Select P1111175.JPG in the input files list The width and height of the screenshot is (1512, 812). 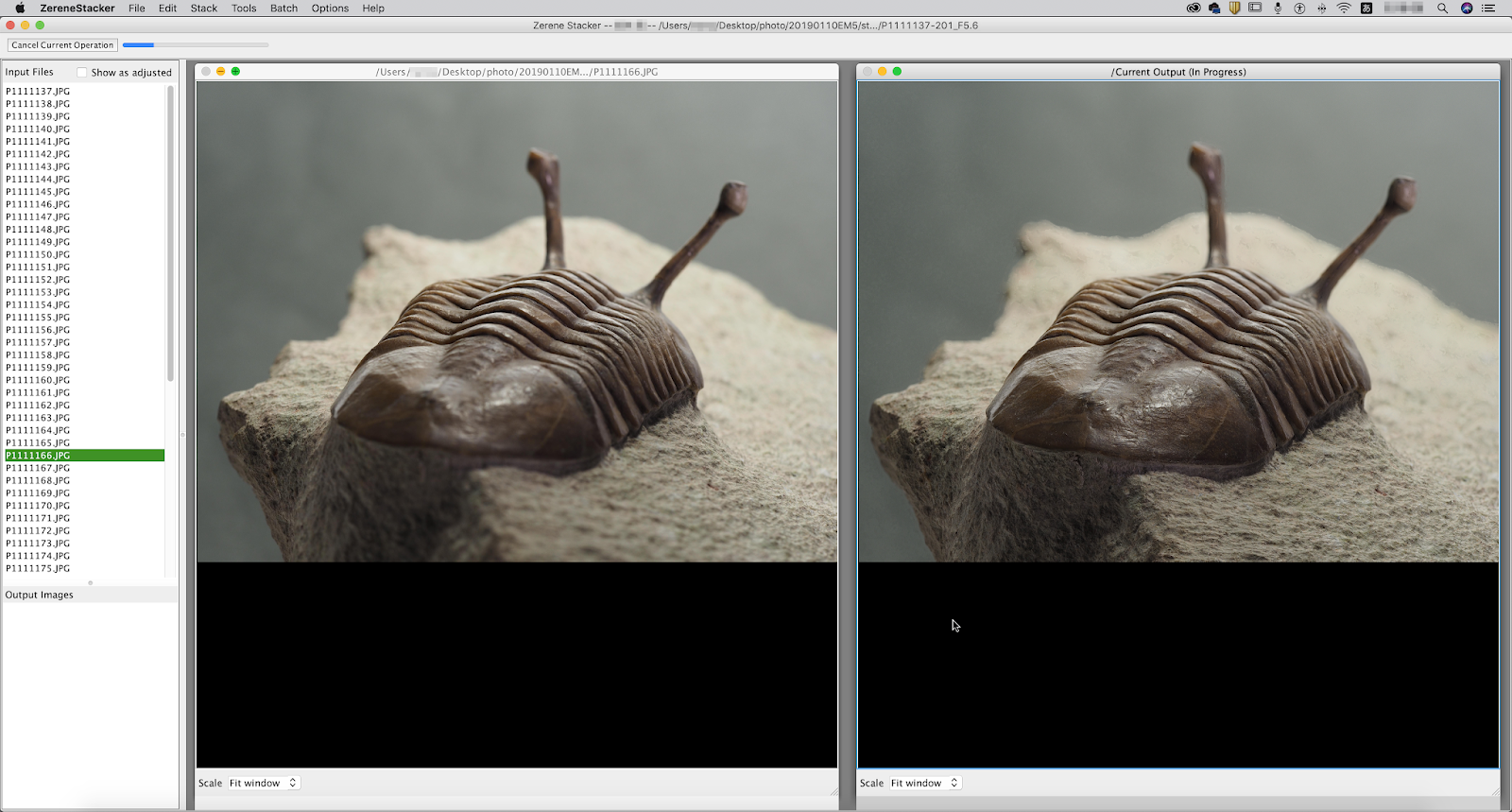tap(38, 568)
